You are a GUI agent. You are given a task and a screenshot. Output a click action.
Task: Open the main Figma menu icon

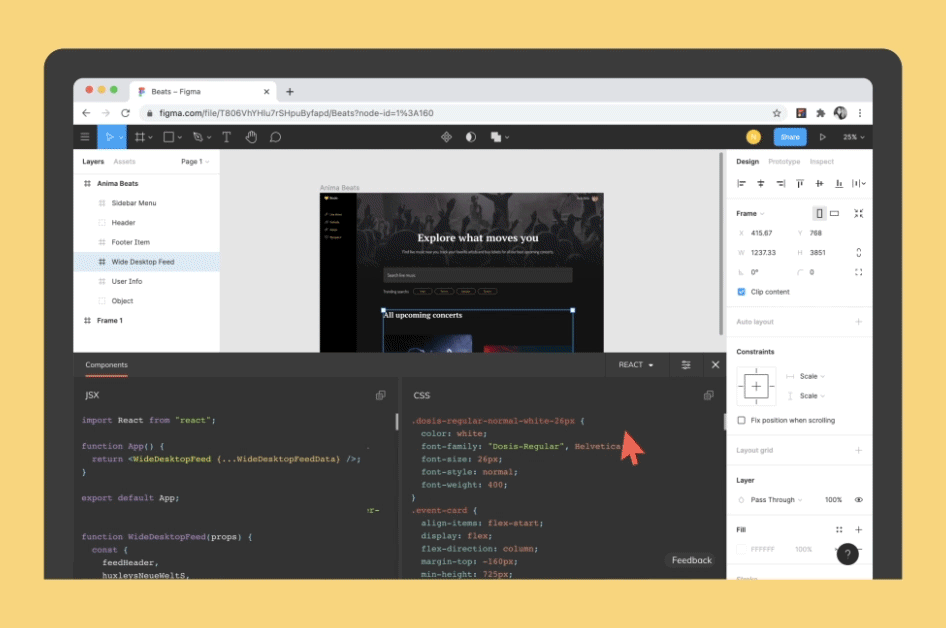85,136
